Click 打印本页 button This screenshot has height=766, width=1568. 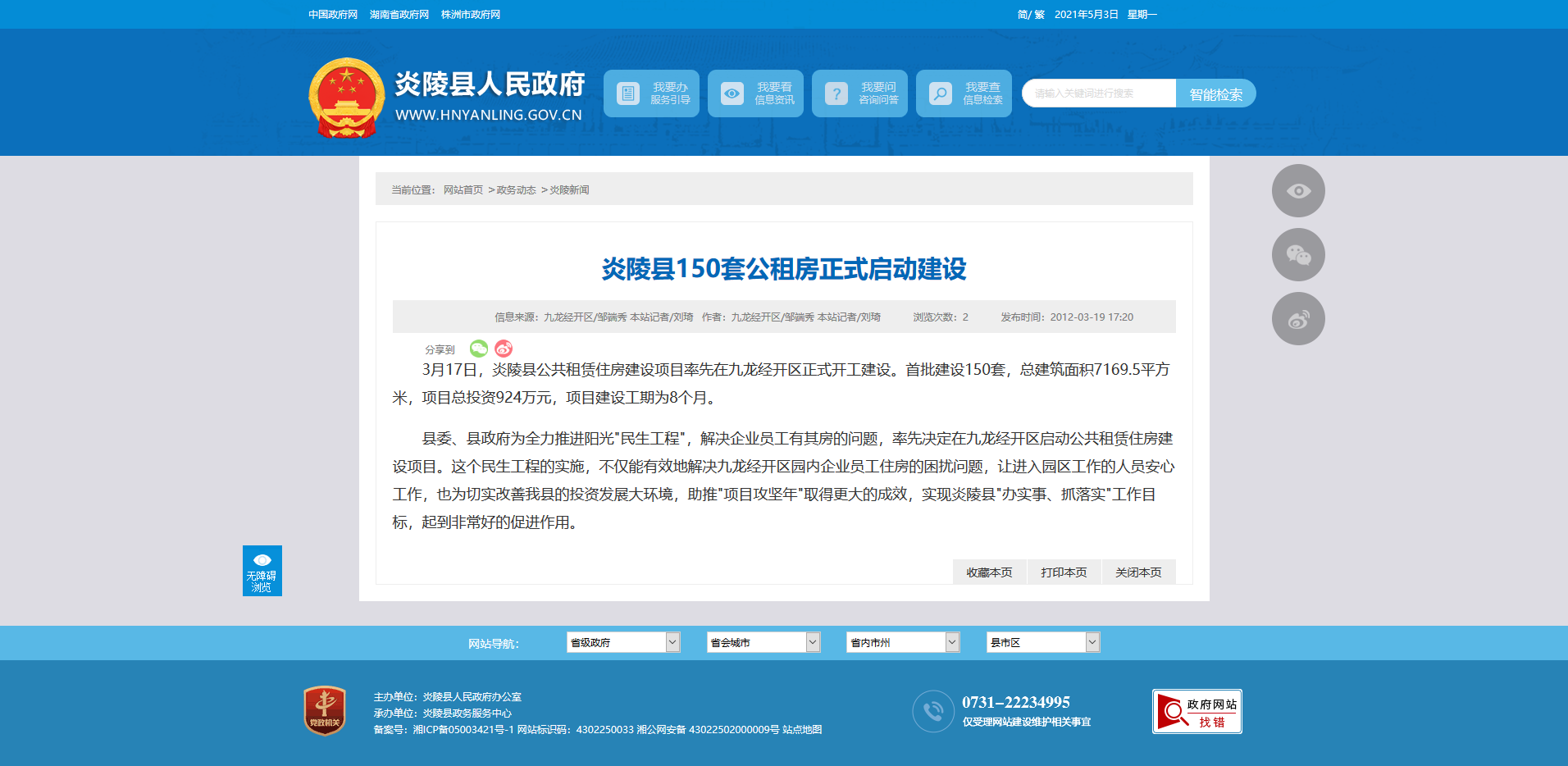coord(1064,572)
